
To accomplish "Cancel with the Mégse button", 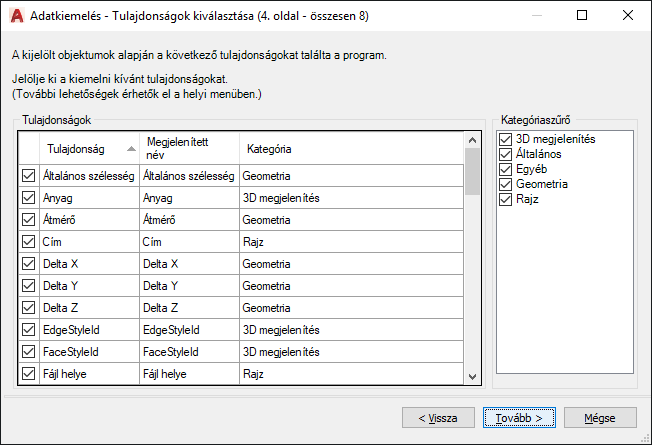I will click(600, 417).
